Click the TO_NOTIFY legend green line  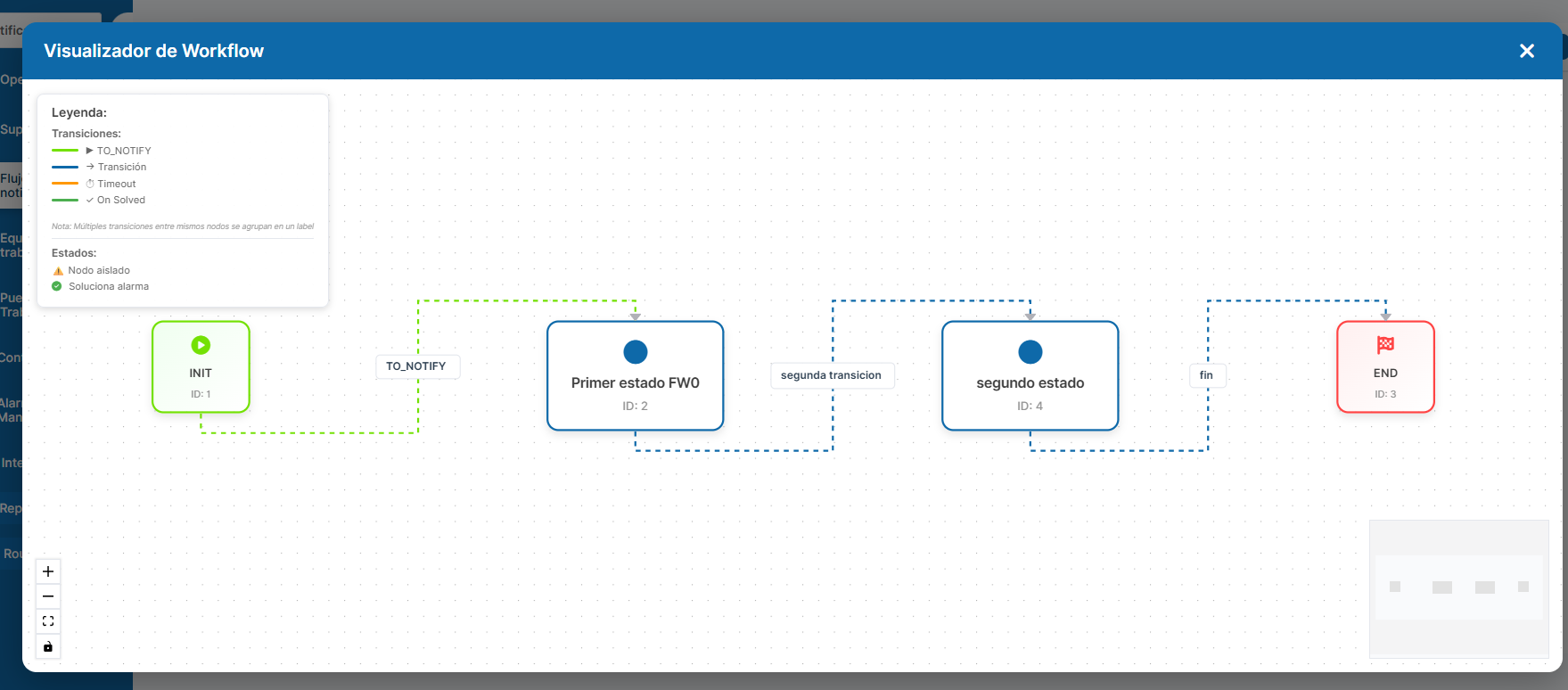click(65, 151)
